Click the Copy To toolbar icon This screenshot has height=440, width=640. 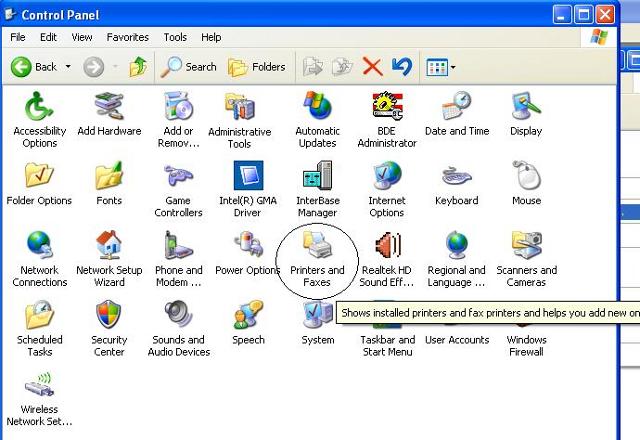coord(342,67)
